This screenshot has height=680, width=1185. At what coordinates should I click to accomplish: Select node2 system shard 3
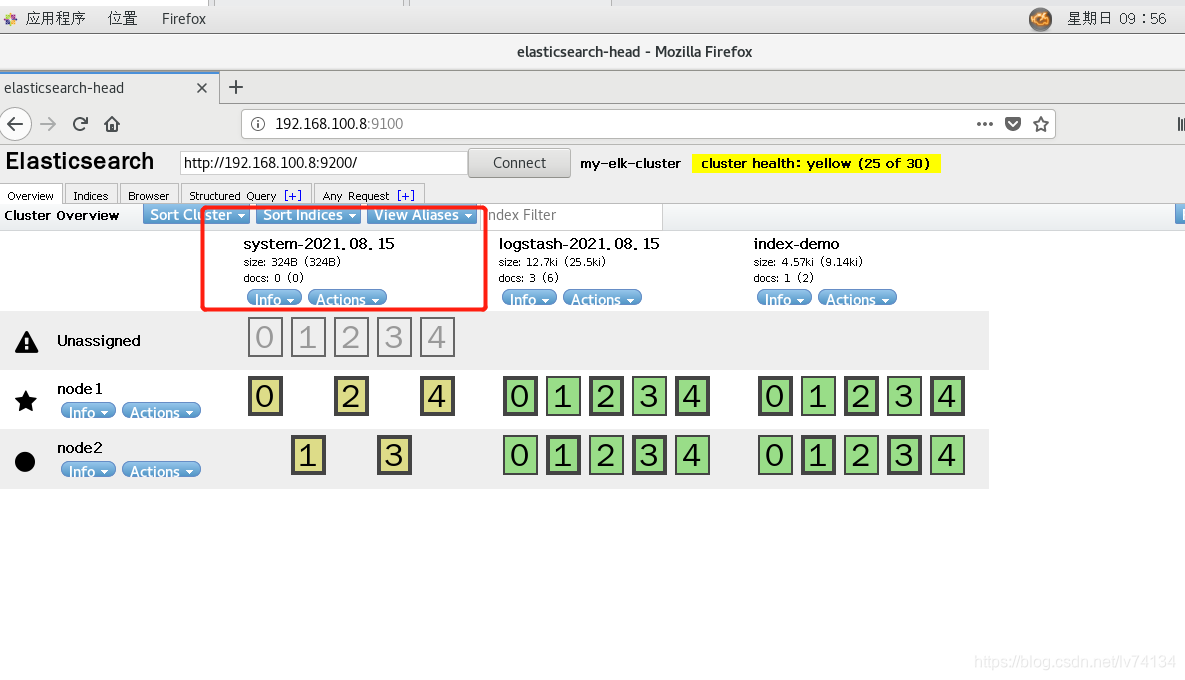(x=394, y=455)
